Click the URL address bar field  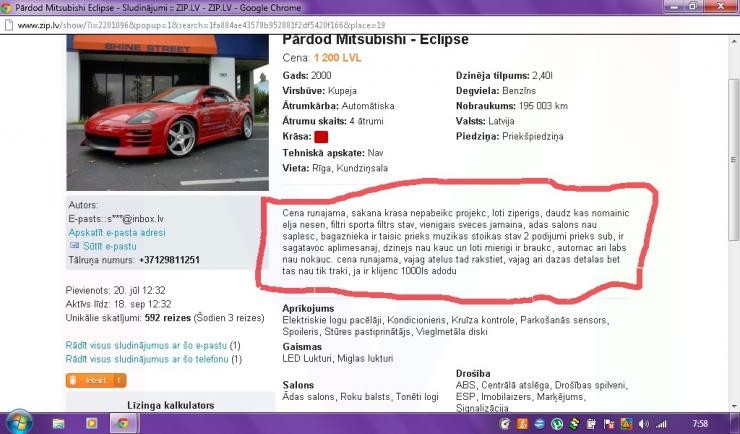[300, 24]
